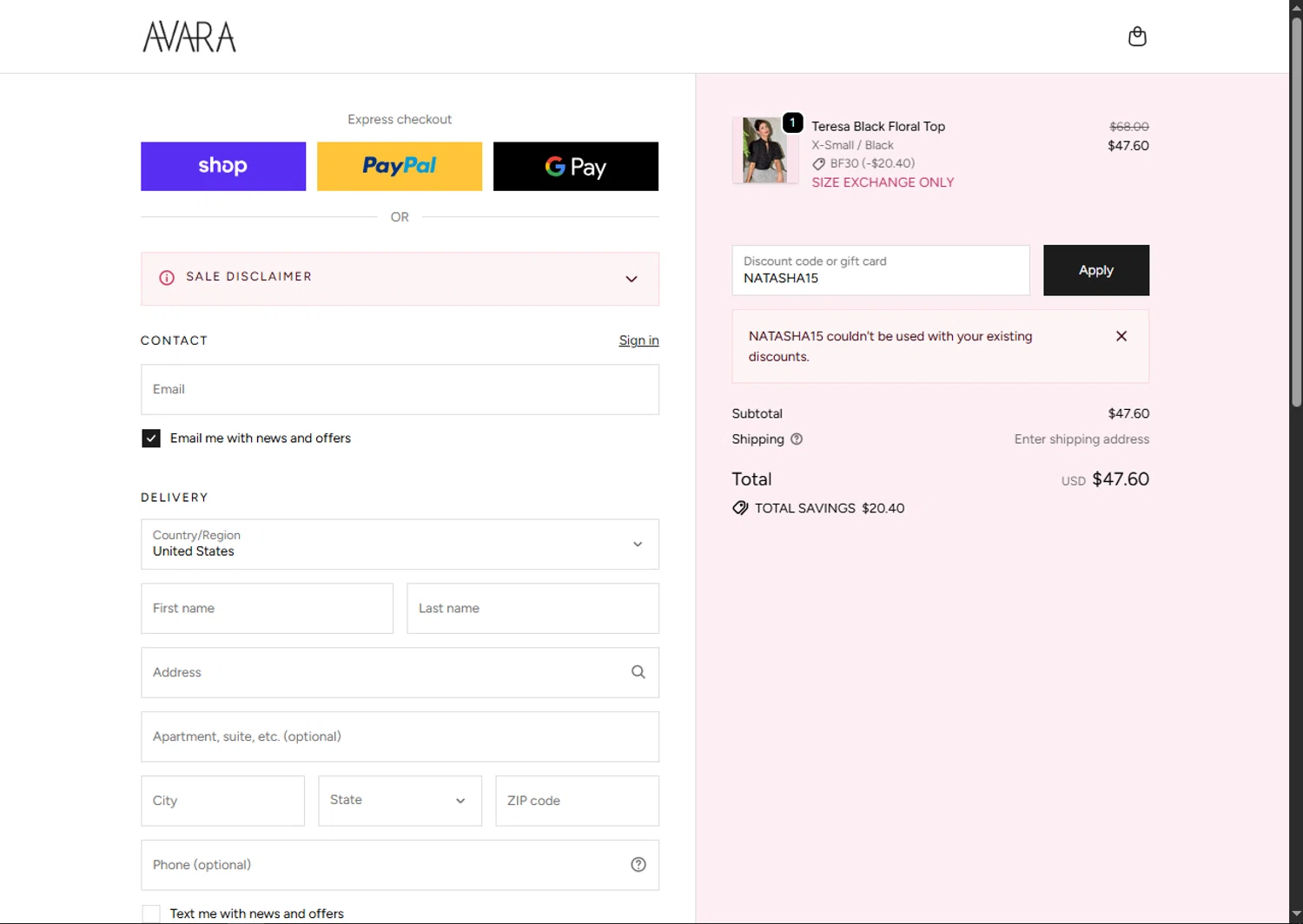Image resolution: width=1303 pixels, height=924 pixels.
Task: Click the X-Small / Black variant text
Action: point(852,145)
